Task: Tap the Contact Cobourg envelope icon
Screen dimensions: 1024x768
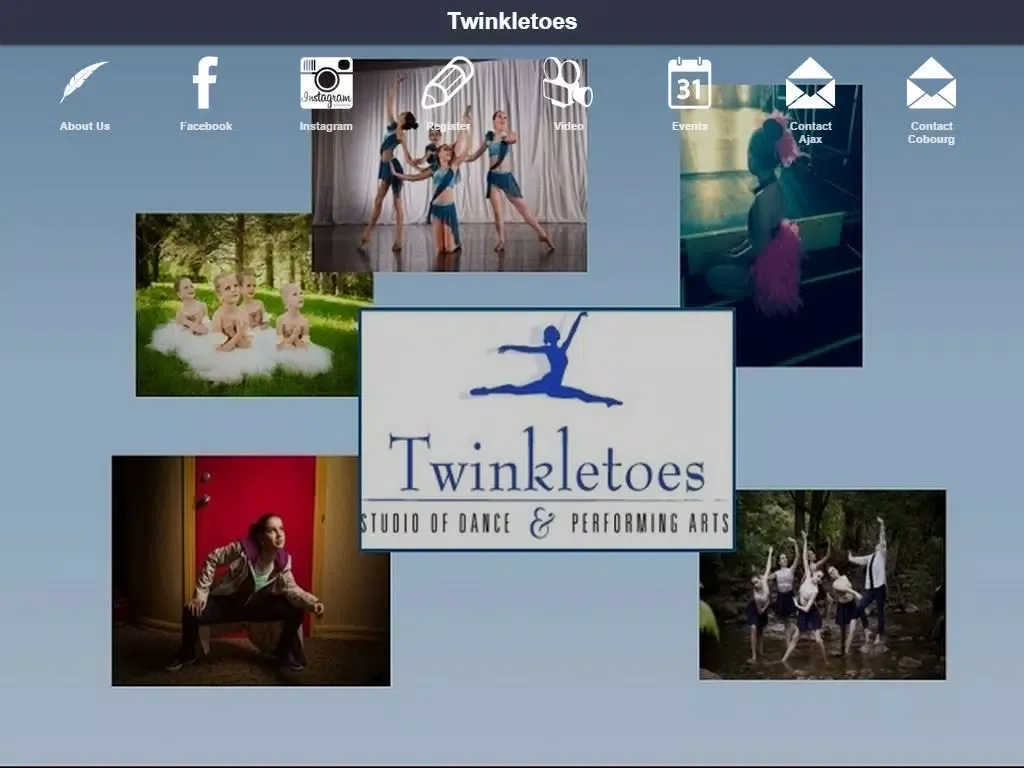Action: [x=931, y=82]
